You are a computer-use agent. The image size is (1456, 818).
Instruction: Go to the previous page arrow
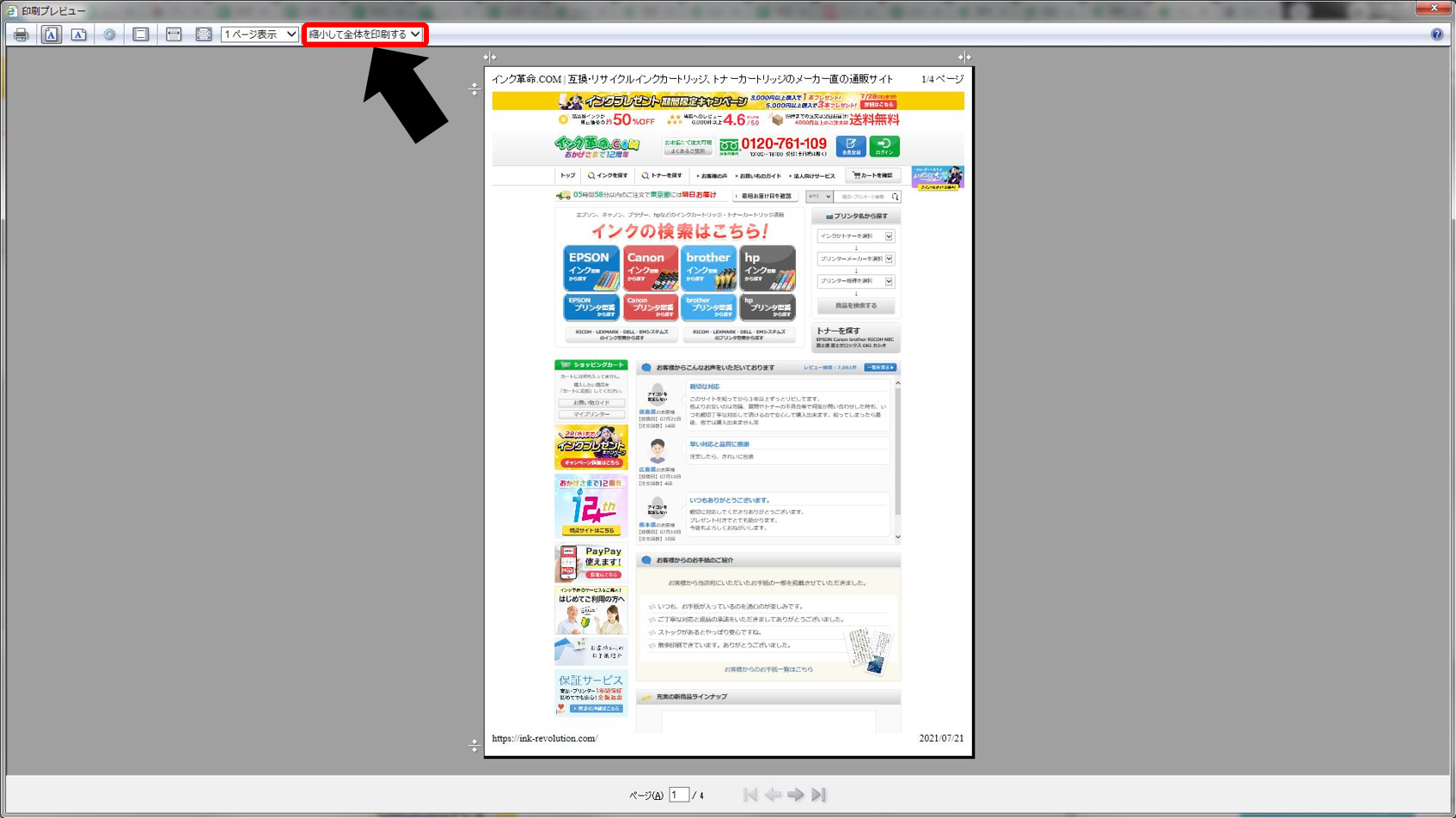click(x=774, y=795)
